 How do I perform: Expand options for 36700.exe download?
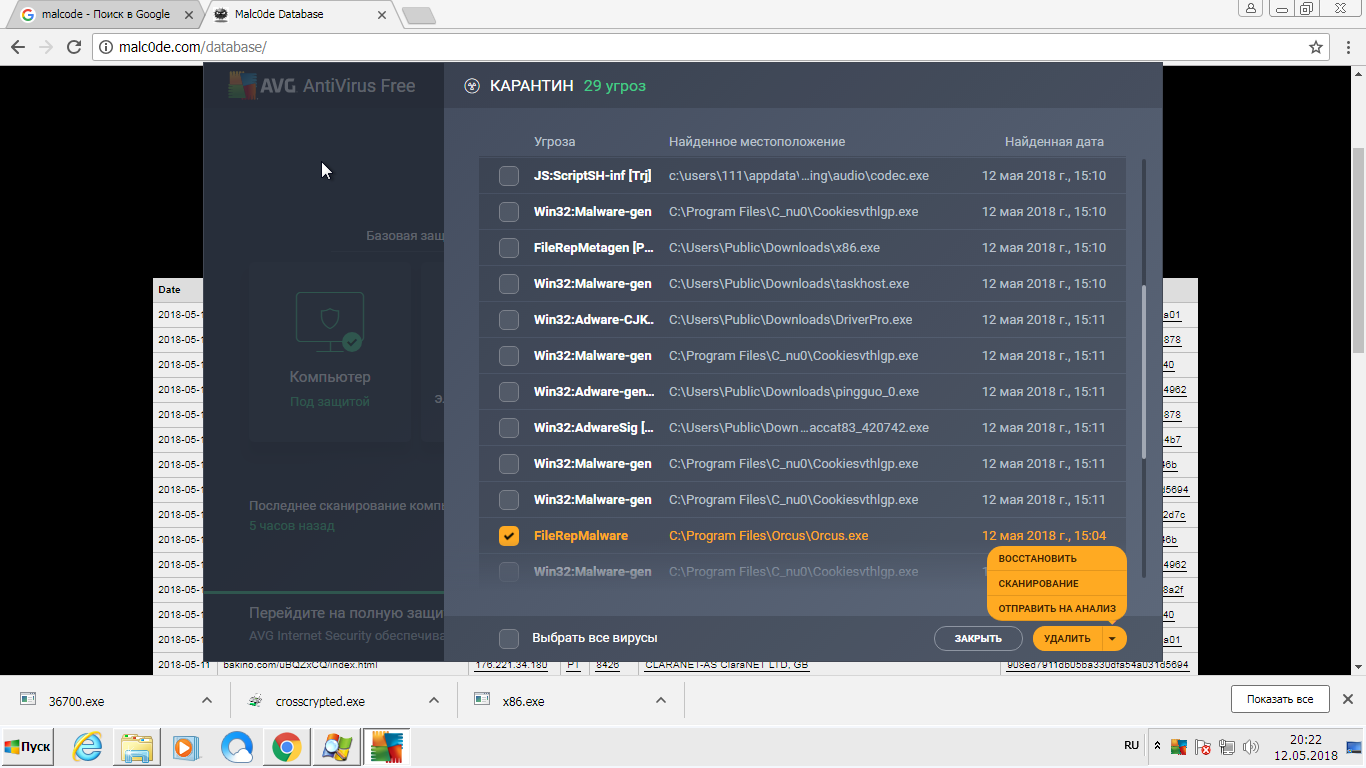coord(207,700)
